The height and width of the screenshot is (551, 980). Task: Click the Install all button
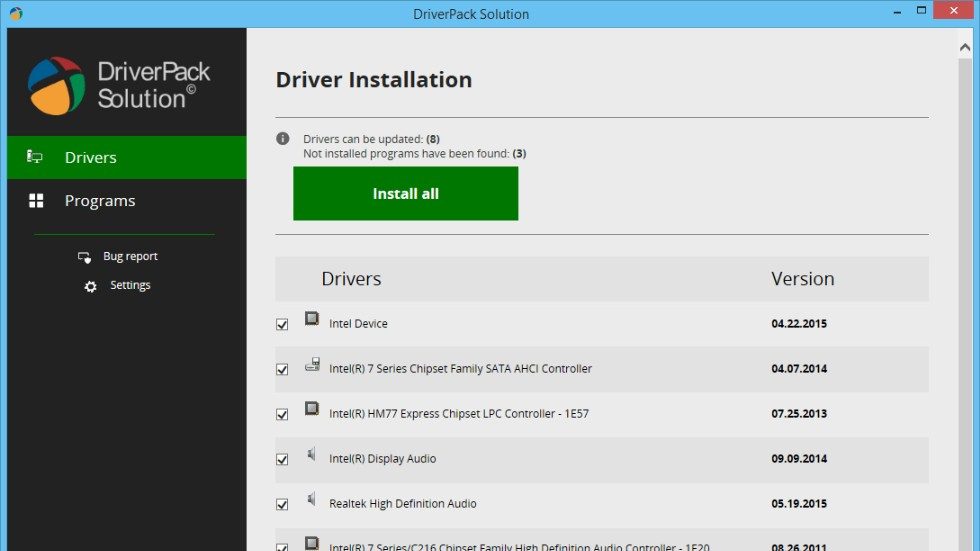[406, 194]
